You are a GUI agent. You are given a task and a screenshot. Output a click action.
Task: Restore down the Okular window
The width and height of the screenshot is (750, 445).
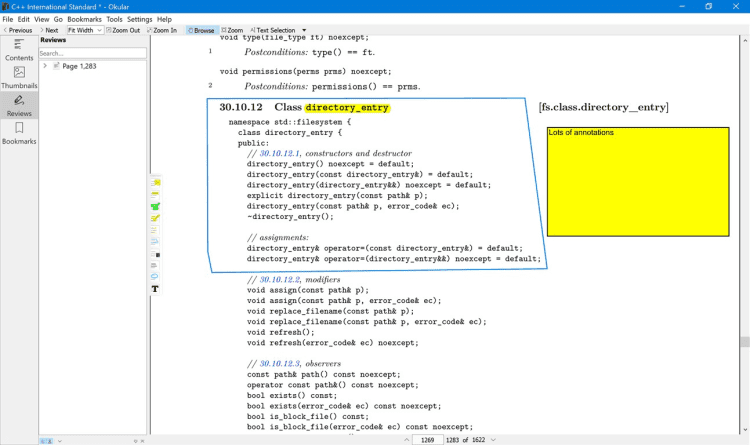[x=708, y=6]
